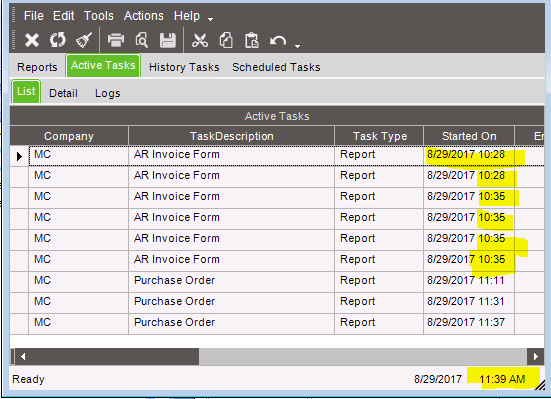Open Print Preview magnifier icon
The height and width of the screenshot is (399, 551).
coord(142,40)
